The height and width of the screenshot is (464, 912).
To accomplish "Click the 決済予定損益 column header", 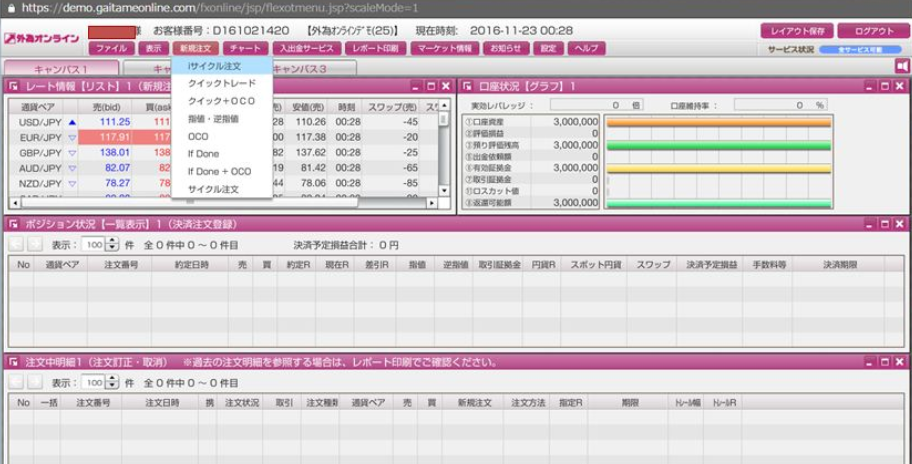I will point(711,265).
